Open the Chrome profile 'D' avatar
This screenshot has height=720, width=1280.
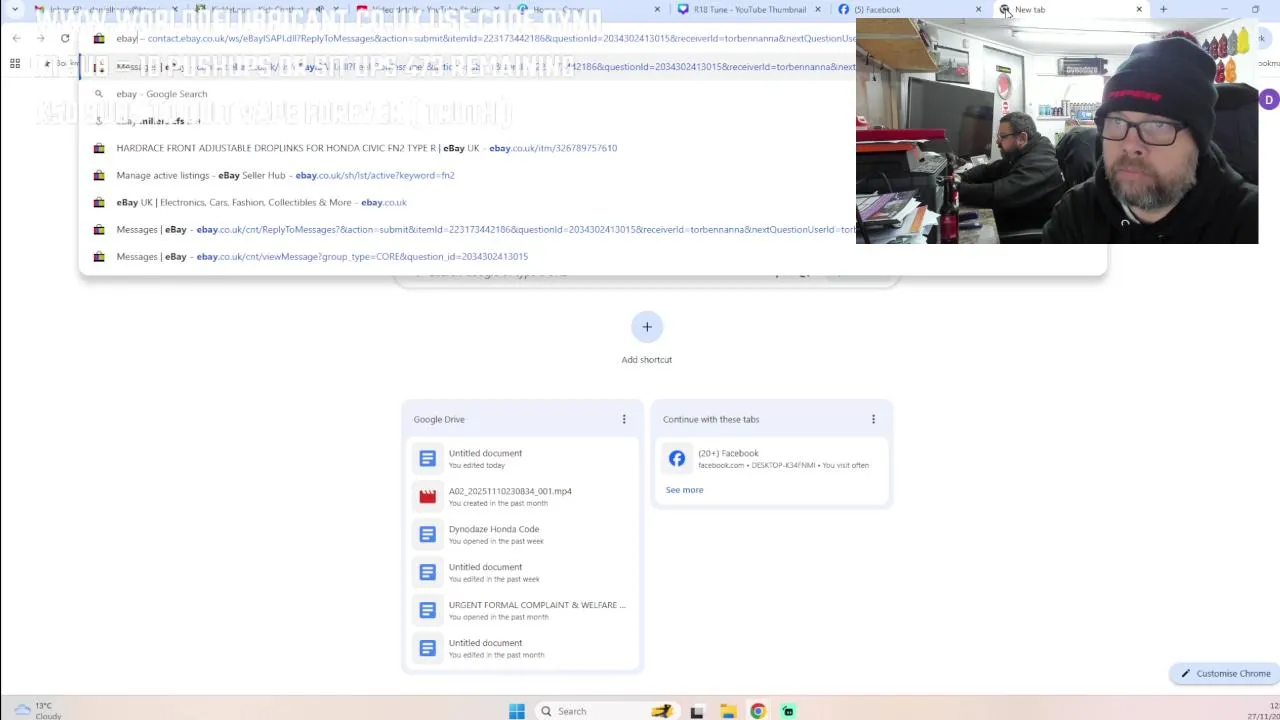pos(1268,100)
